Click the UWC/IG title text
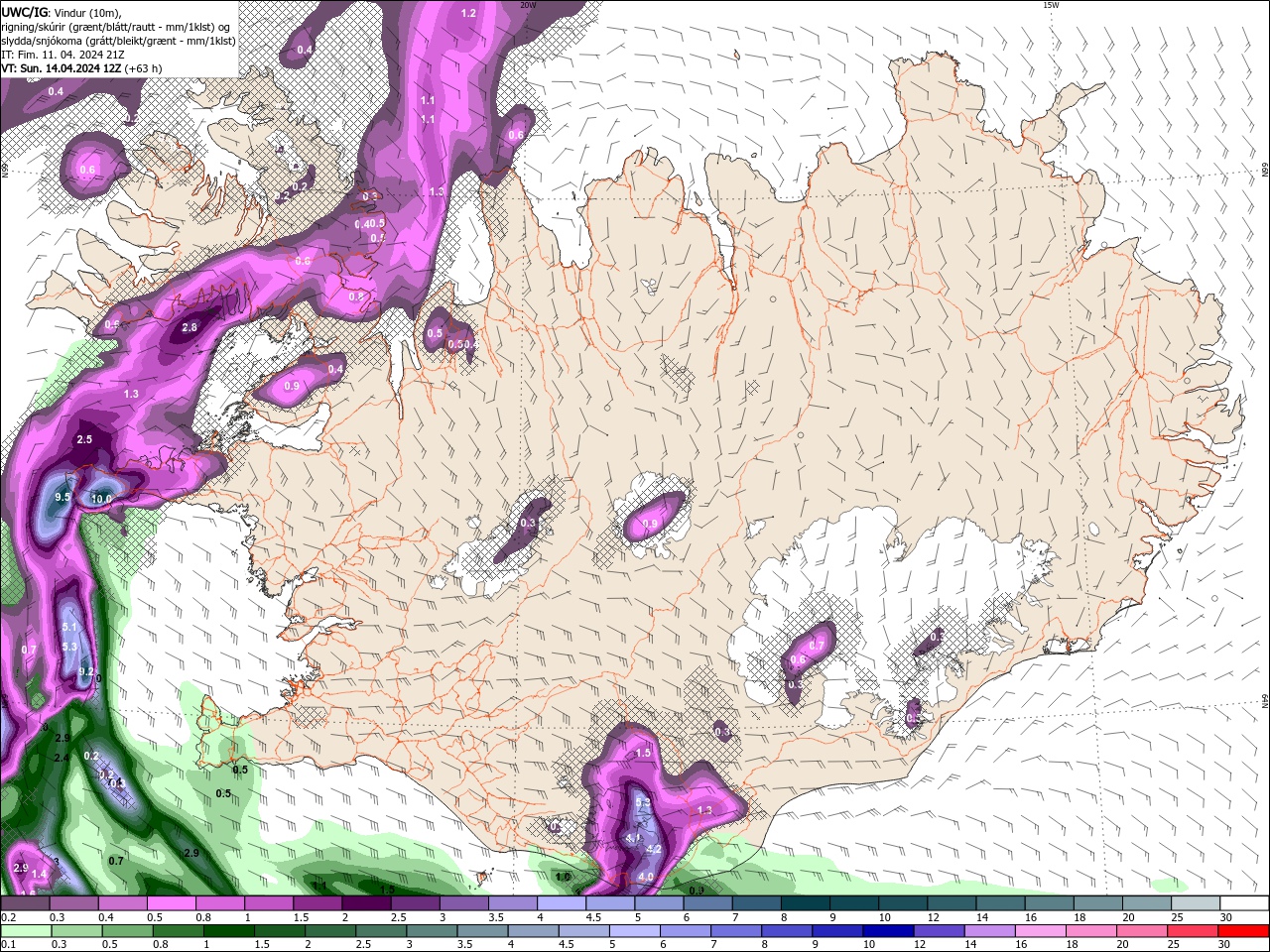Screen dimensions: 1270x952 coord(24,12)
